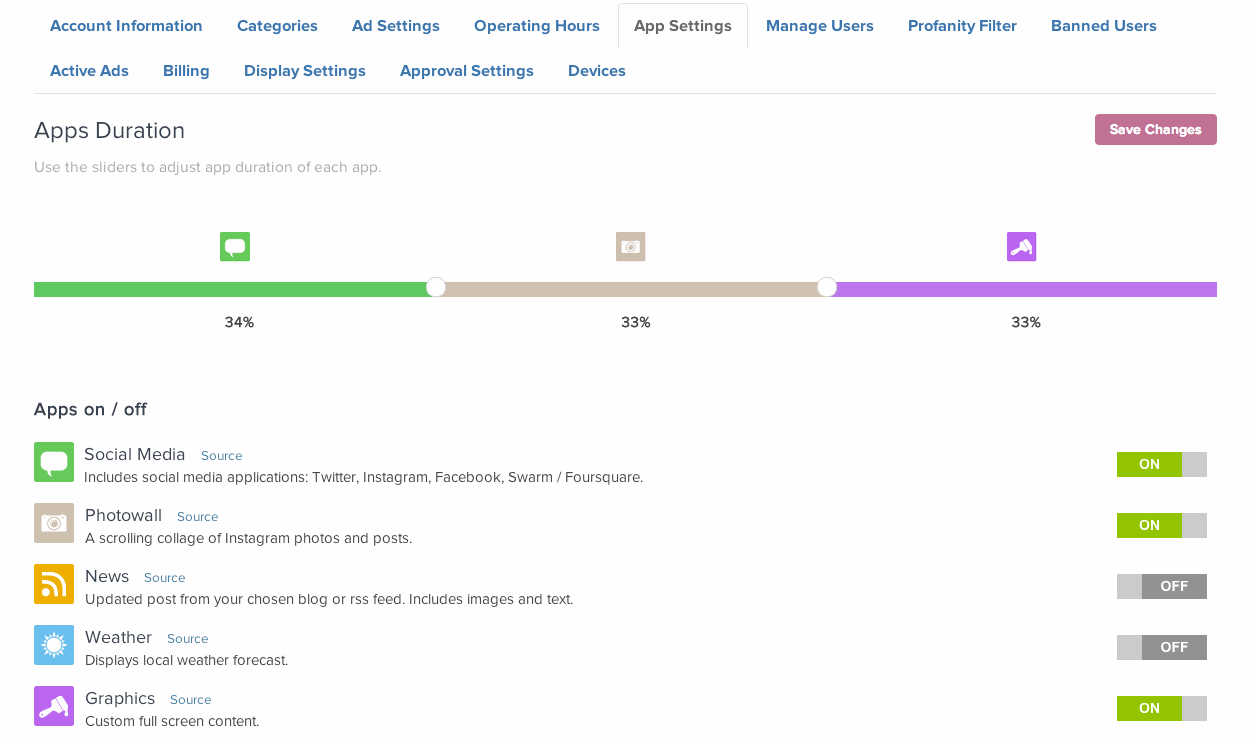
Task: Open the Operating Hours tab
Action: pos(536,25)
